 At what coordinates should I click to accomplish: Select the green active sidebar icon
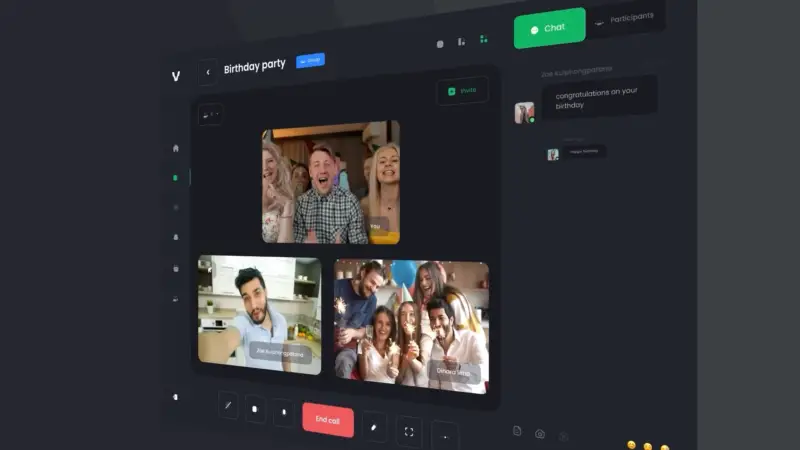click(x=176, y=178)
